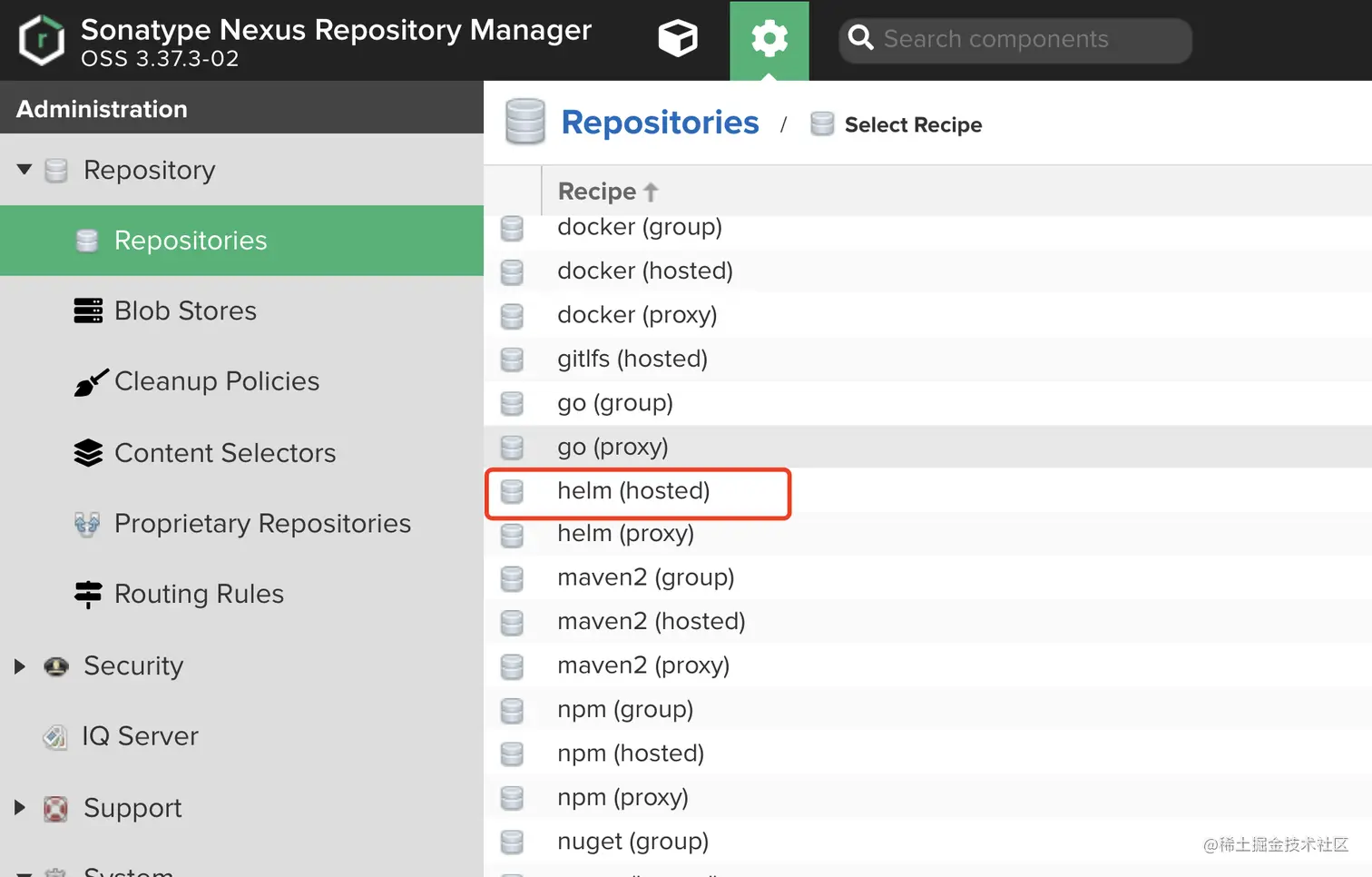The height and width of the screenshot is (877, 1372).
Task: Choose the go (proxy) recipe
Action: click(x=927, y=447)
